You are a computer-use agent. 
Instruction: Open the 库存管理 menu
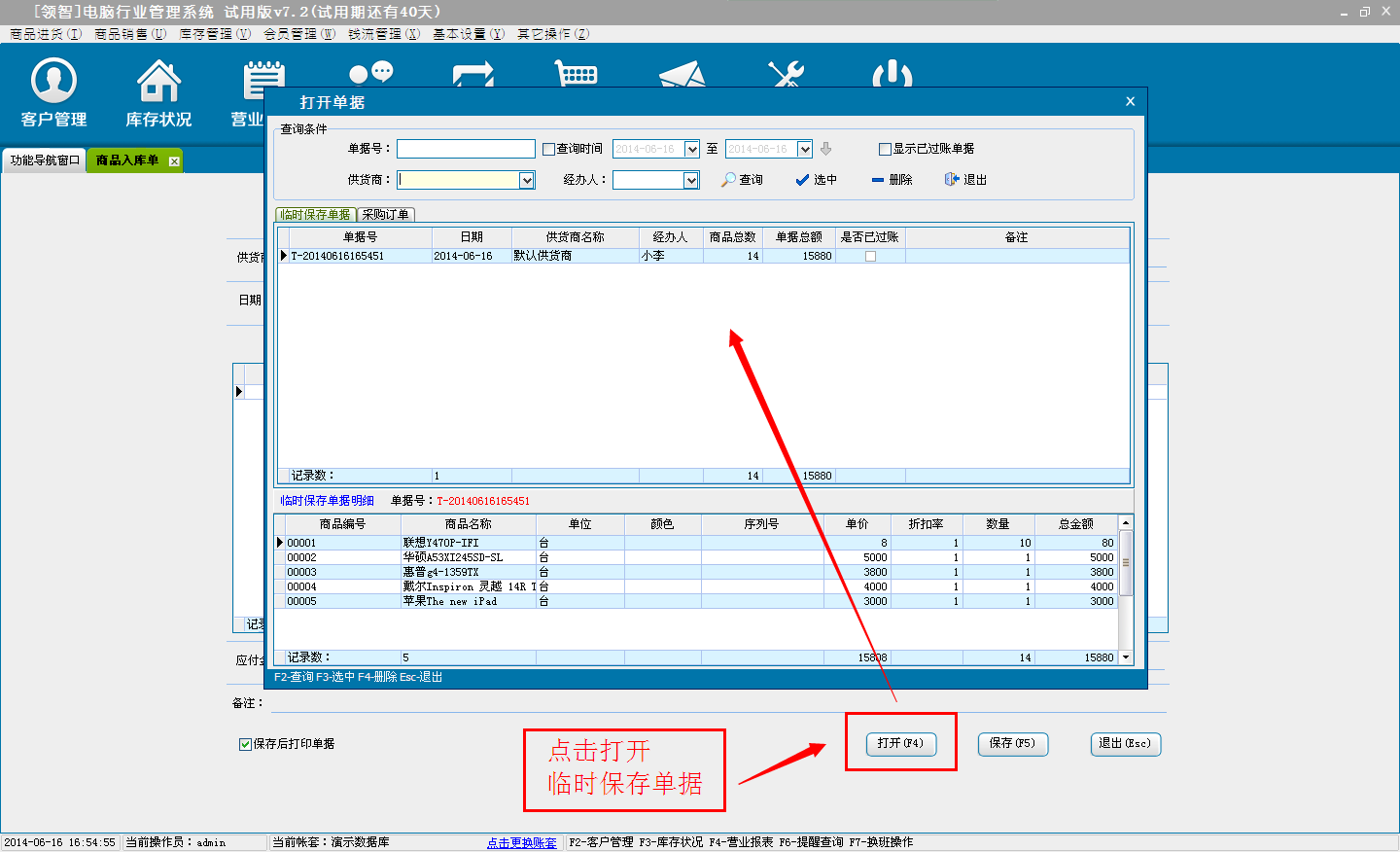coord(214,34)
